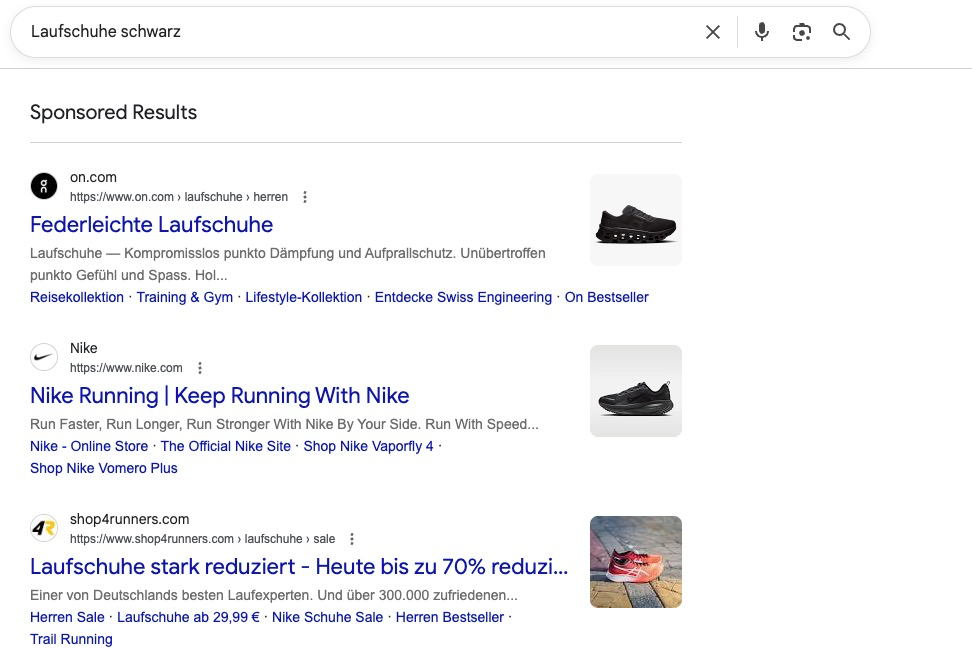Screen dimensions: 972x648
Task: Open the 'Trail Running' sitelink
Action: [71, 639]
